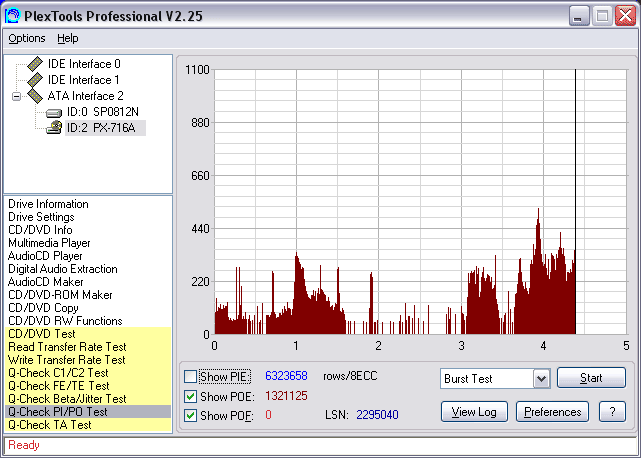
Task: Open CD/DVD Copy function
Action: [x=43, y=308]
